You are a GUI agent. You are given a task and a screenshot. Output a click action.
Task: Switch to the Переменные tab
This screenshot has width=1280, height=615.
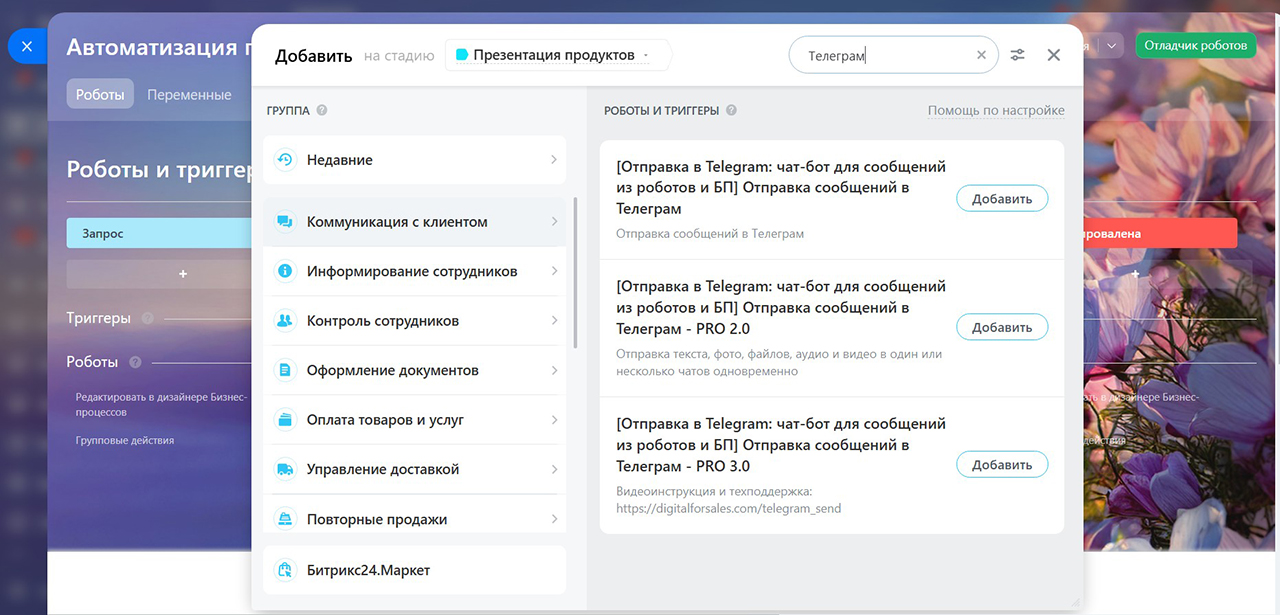point(189,95)
